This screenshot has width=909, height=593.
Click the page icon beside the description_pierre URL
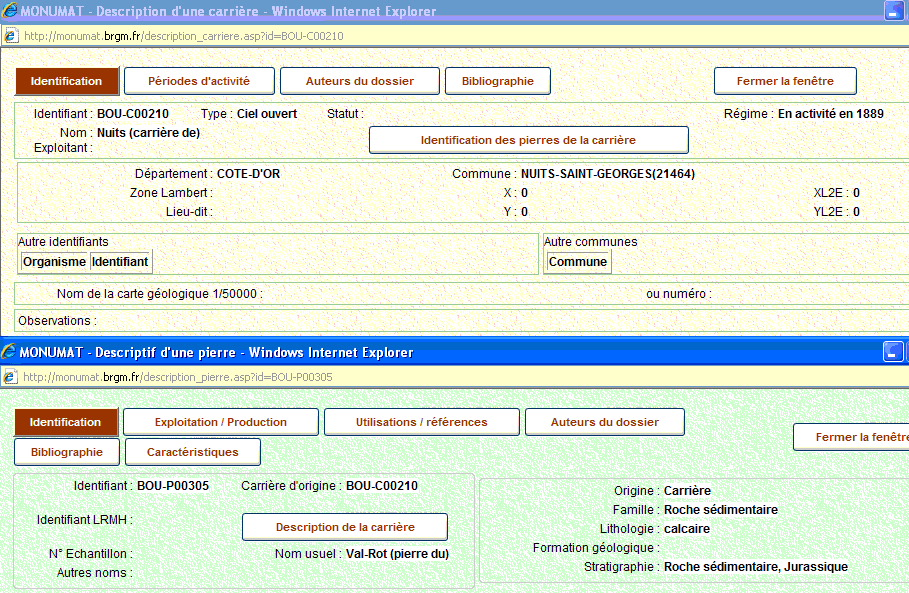(11, 377)
